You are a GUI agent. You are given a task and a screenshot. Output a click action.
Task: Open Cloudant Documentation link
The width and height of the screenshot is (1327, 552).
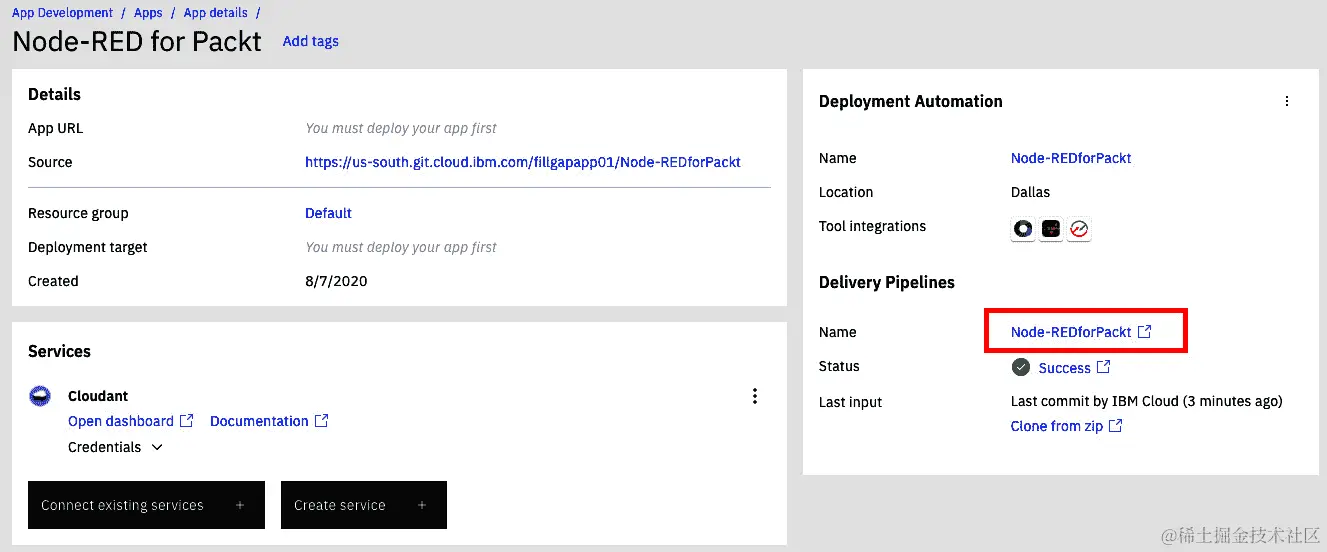coord(269,421)
